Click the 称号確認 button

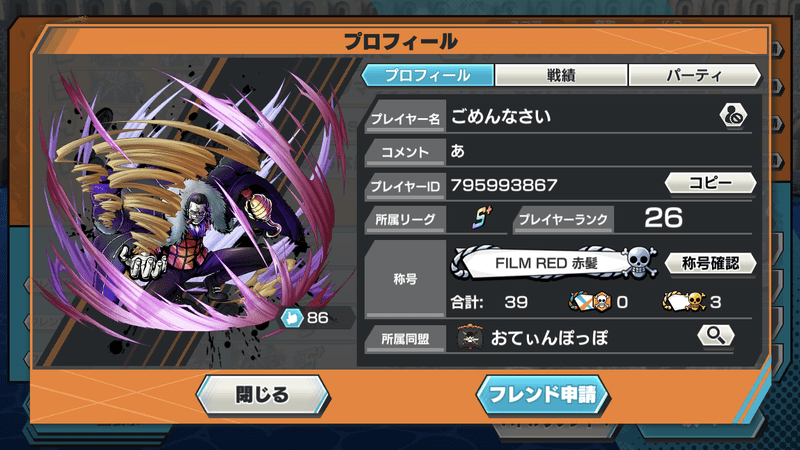710,263
